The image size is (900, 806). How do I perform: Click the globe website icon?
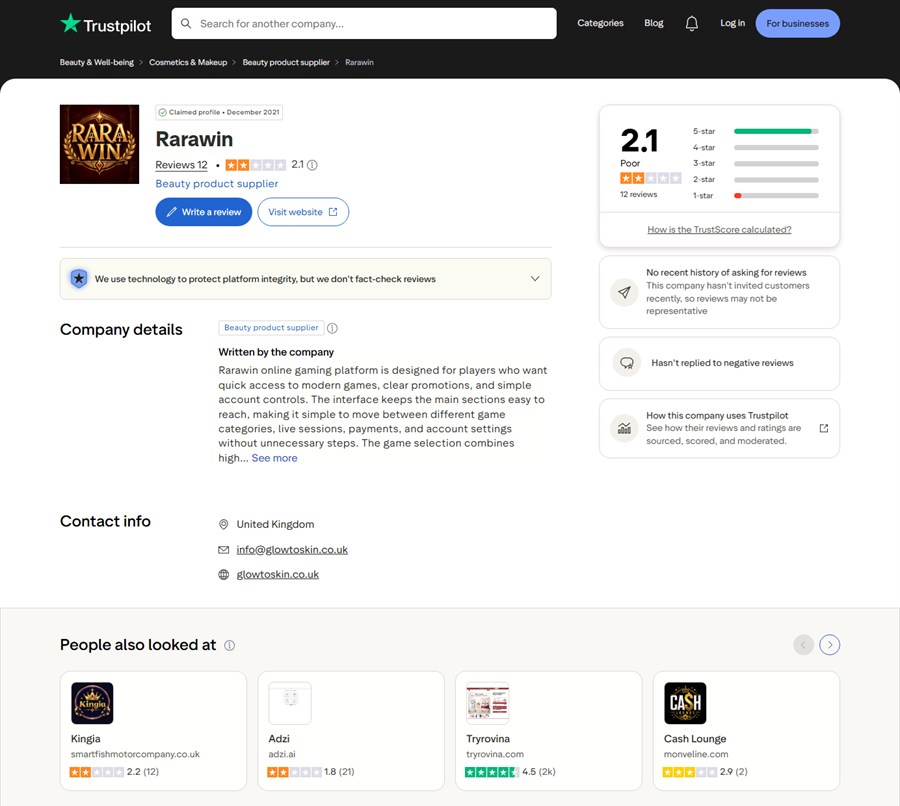click(x=224, y=575)
